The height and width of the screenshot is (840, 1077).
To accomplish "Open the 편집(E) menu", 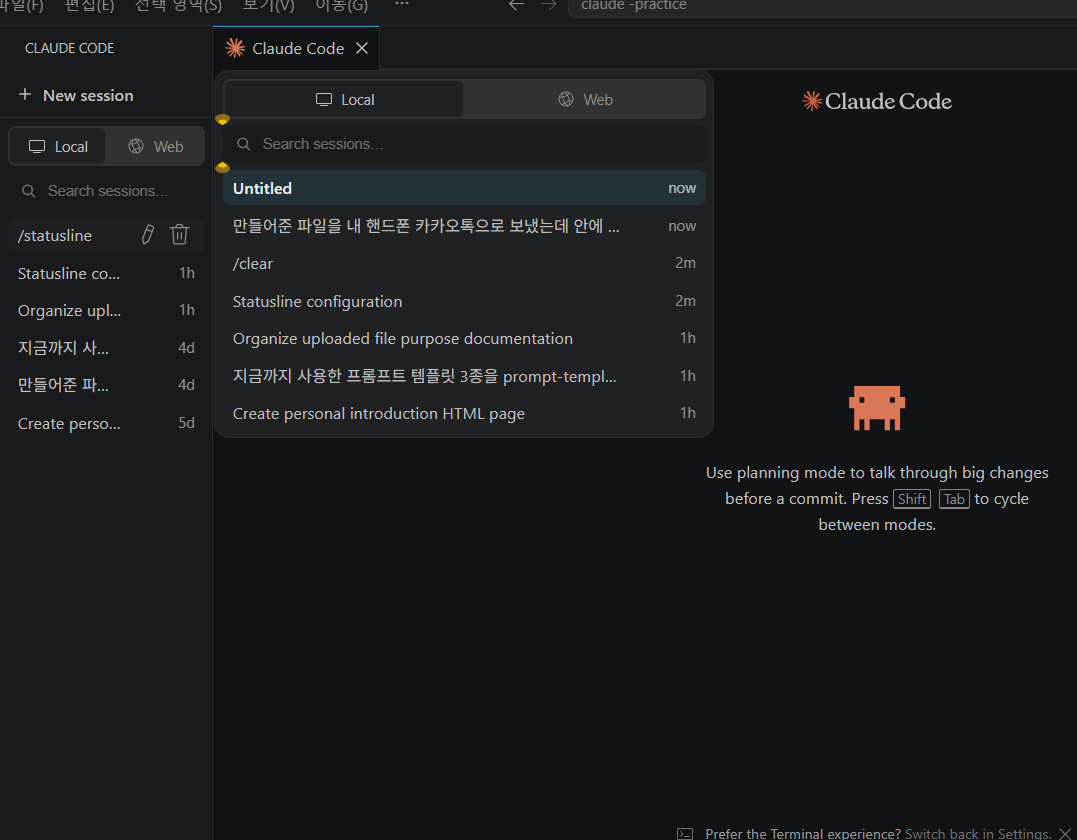I will 89,5.
